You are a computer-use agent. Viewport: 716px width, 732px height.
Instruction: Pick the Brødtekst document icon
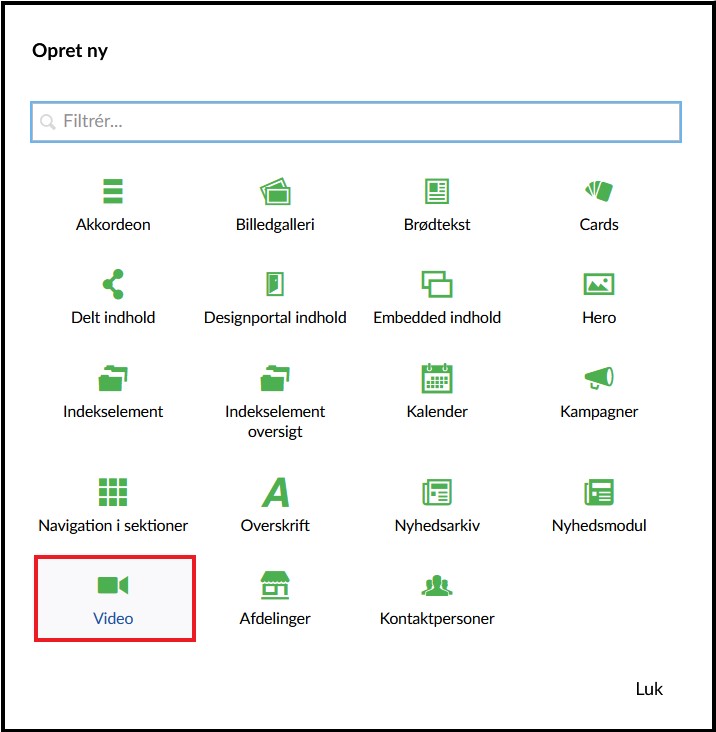pyautogui.click(x=437, y=191)
